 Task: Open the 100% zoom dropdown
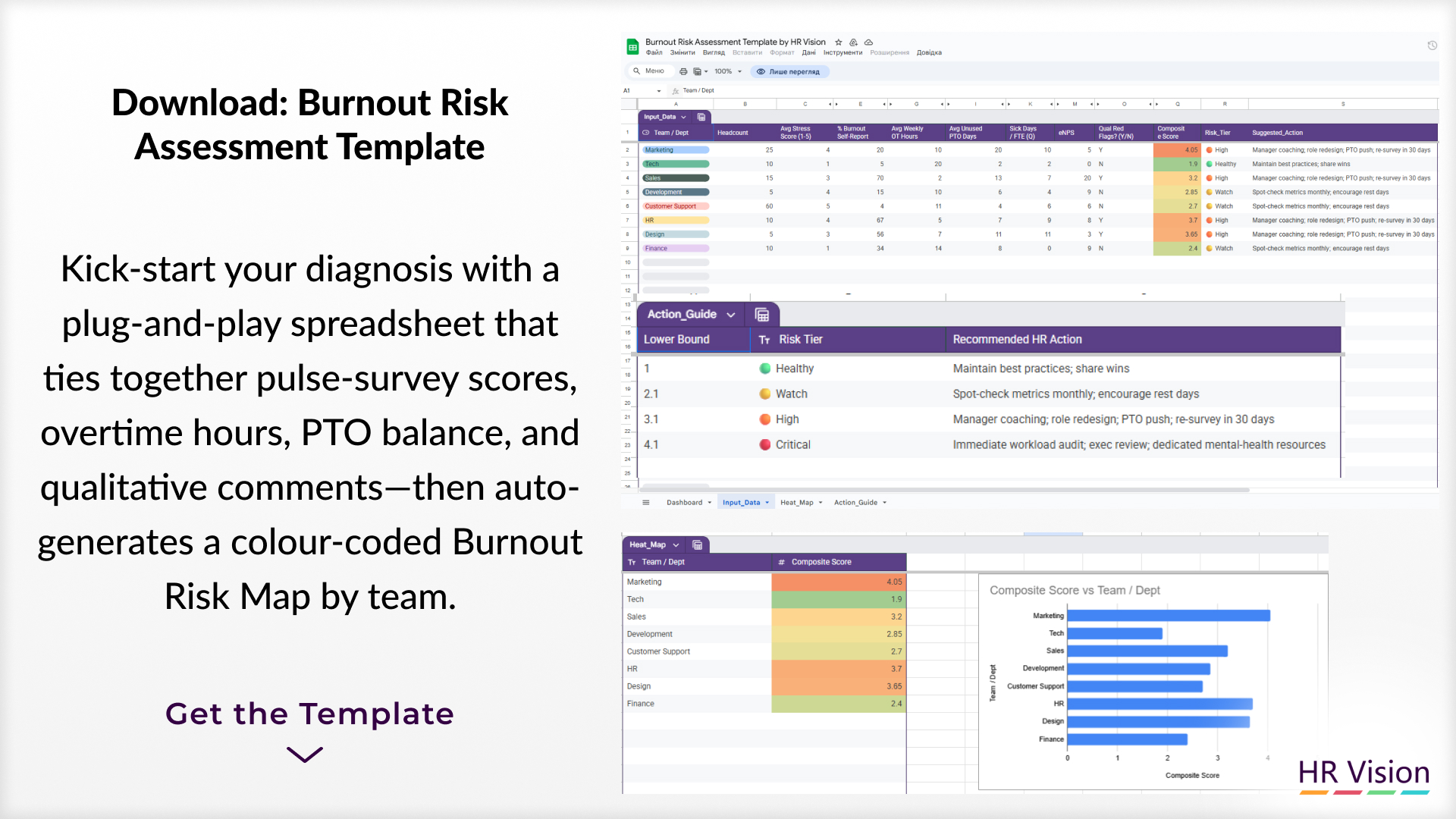[728, 71]
